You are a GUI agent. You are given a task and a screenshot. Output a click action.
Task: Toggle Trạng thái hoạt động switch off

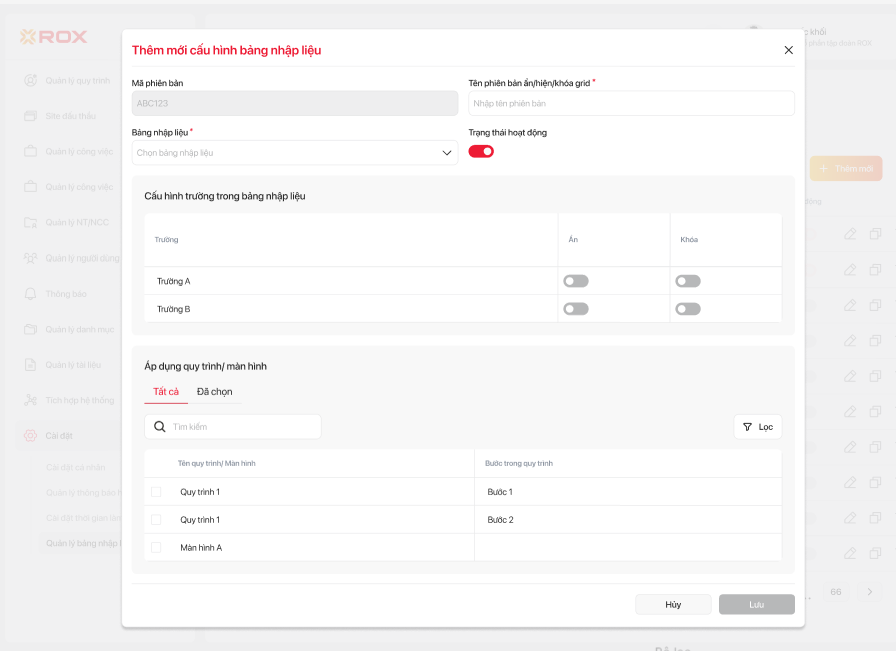[481, 151]
